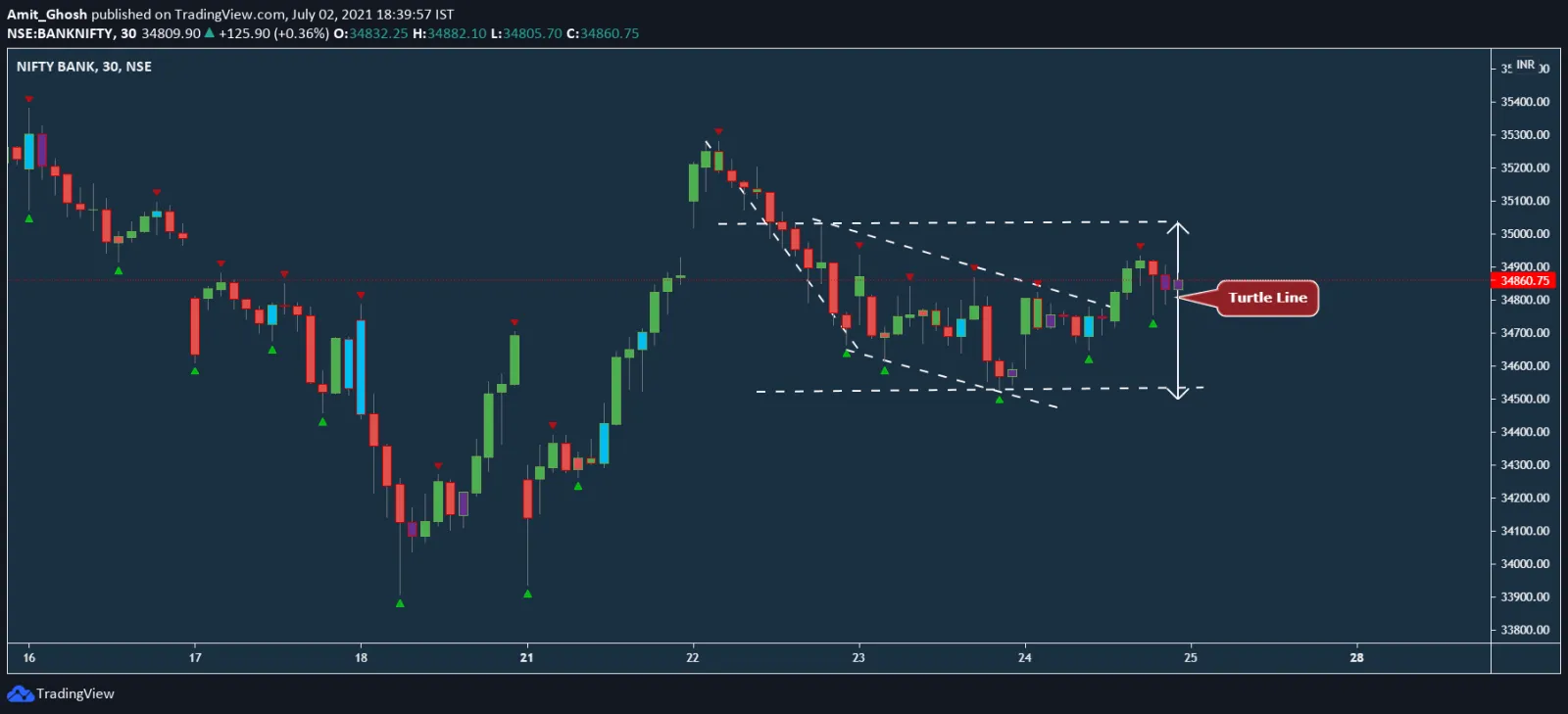Click date 22 on the time axis
The image size is (1568, 714).
tap(693, 657)
